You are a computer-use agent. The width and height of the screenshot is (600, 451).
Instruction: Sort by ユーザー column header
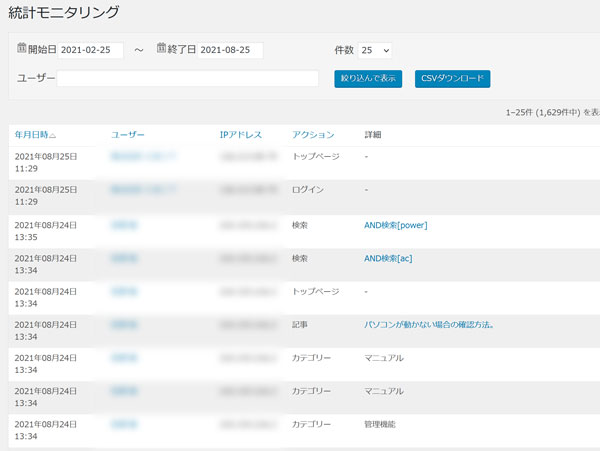coord(128,135)
